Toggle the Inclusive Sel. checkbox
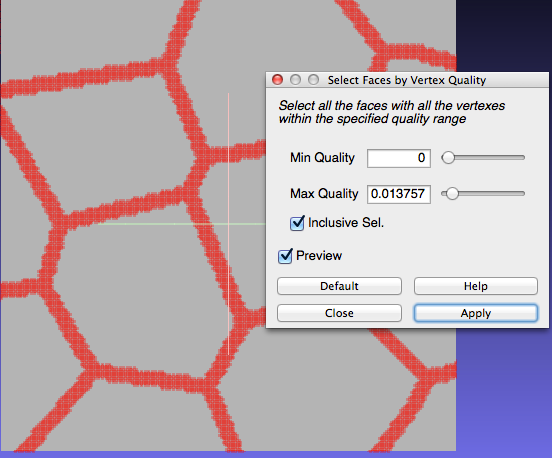552x458 pixels. (x=297, y=223)
